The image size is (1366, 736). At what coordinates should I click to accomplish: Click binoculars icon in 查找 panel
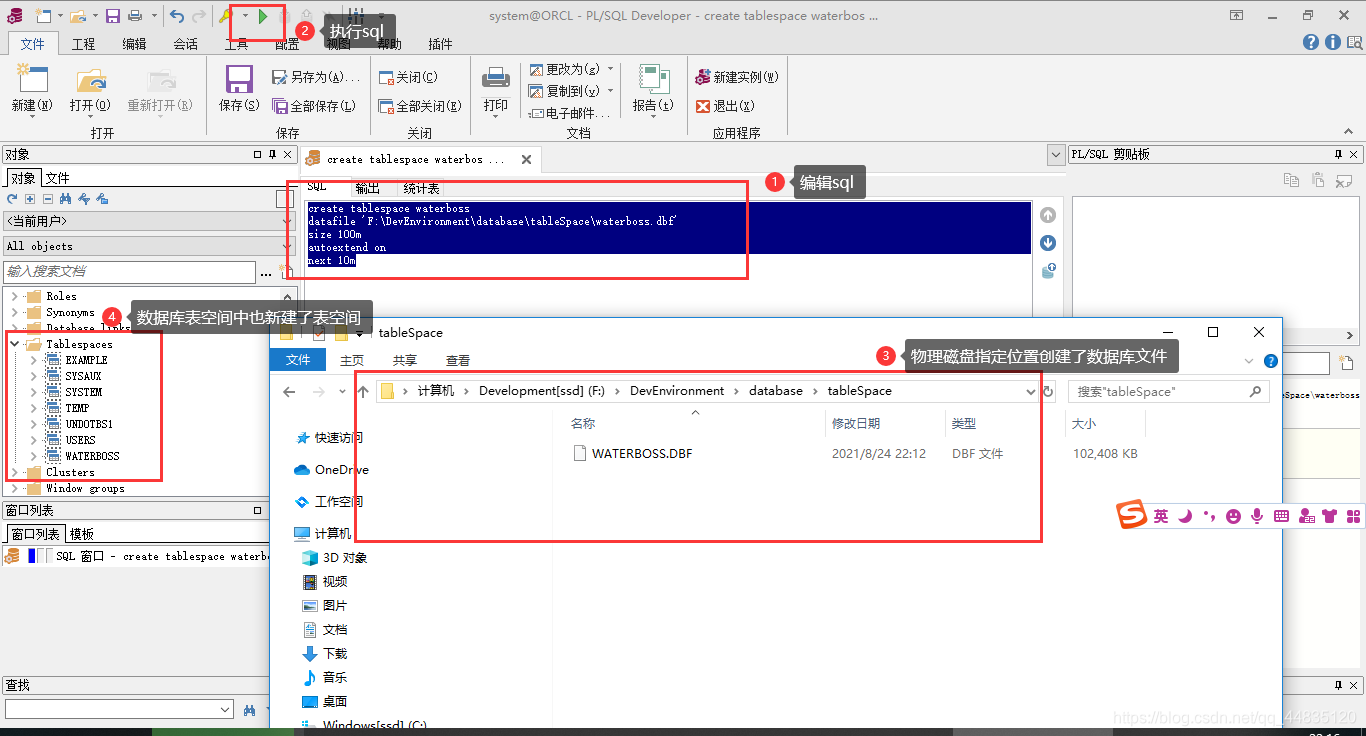[x=248, y=709]
